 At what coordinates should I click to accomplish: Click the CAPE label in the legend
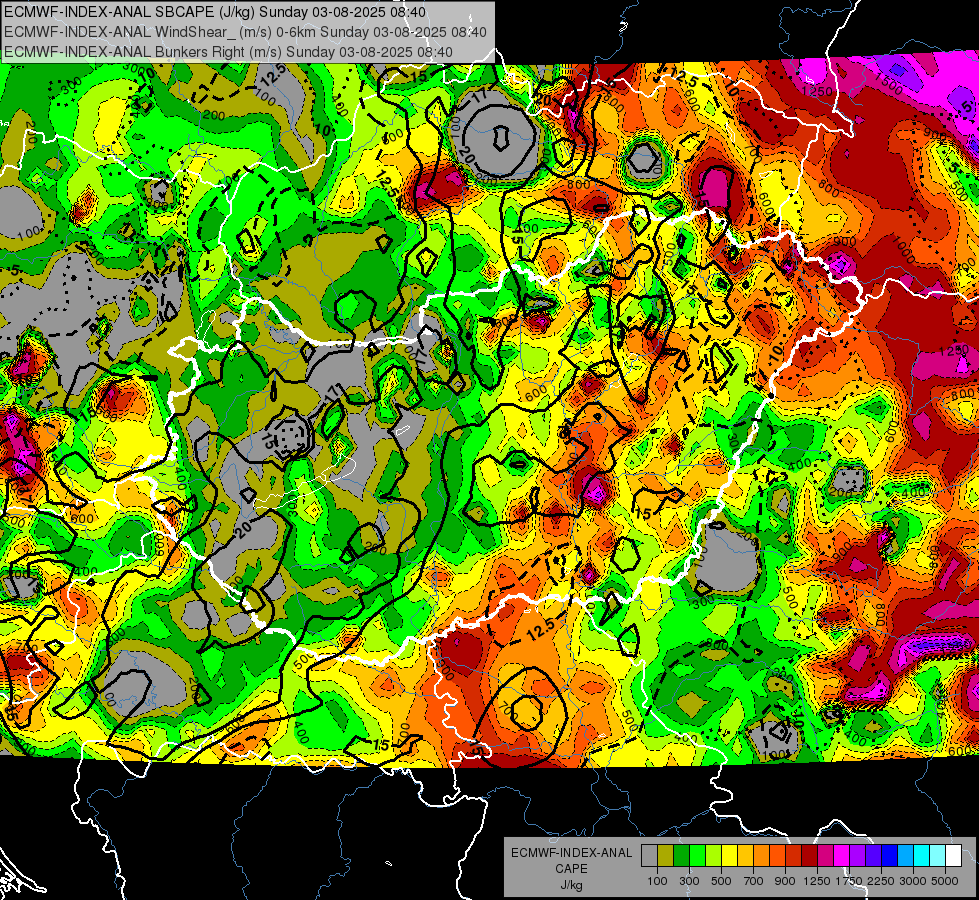tap(571, 869)
